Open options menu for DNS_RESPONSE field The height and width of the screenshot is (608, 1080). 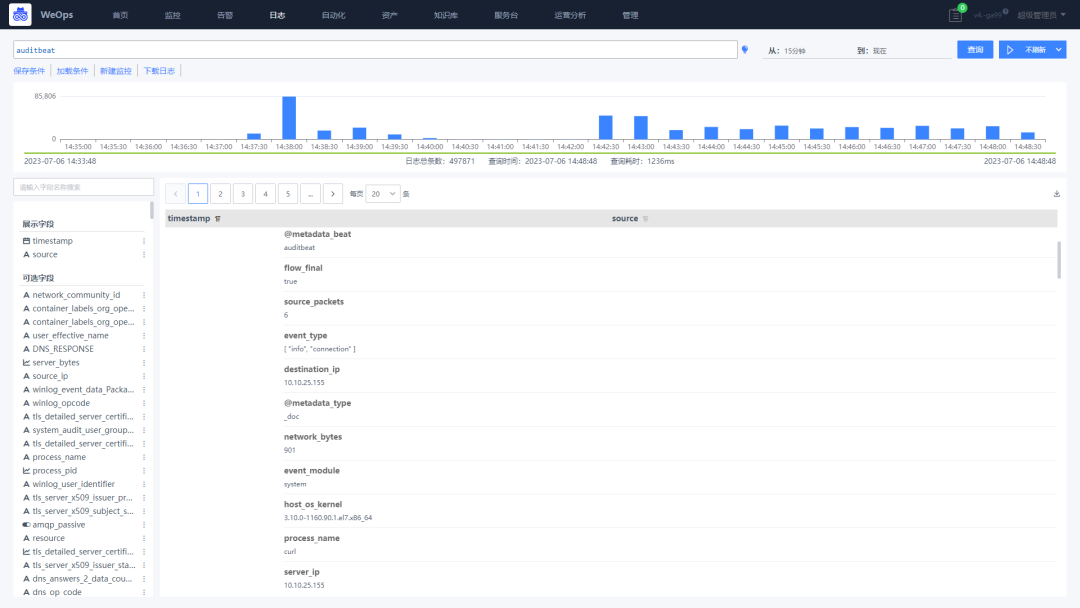(x=144, y=349)
